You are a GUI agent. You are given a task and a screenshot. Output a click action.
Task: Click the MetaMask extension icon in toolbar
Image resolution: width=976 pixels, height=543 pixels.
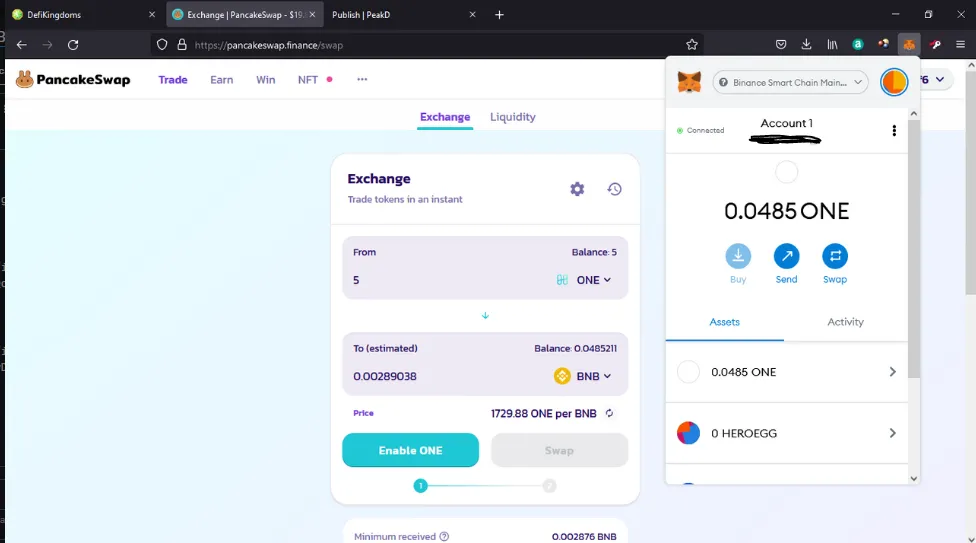pos(909,45)
